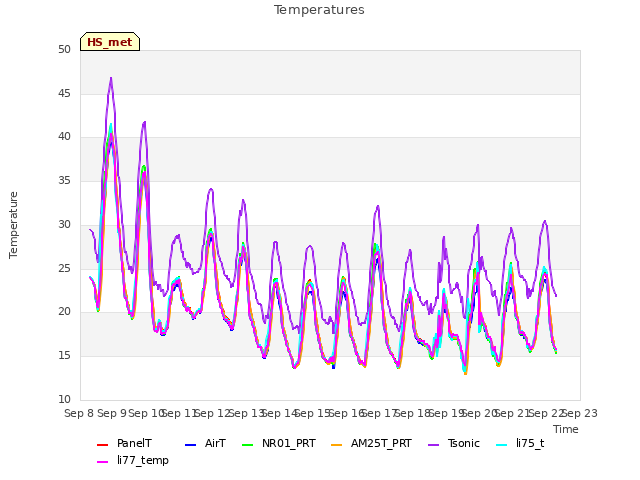Click the HS_met annotation tag
Image resolution: width=640 pixels, height=480 pixels.
click(x=110, y=42)
